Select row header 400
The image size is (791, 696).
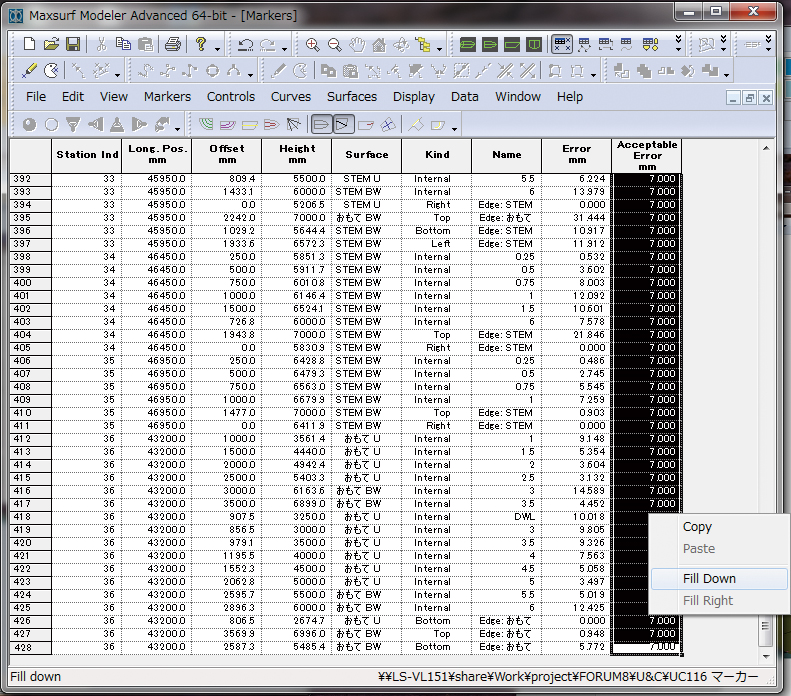30,283
